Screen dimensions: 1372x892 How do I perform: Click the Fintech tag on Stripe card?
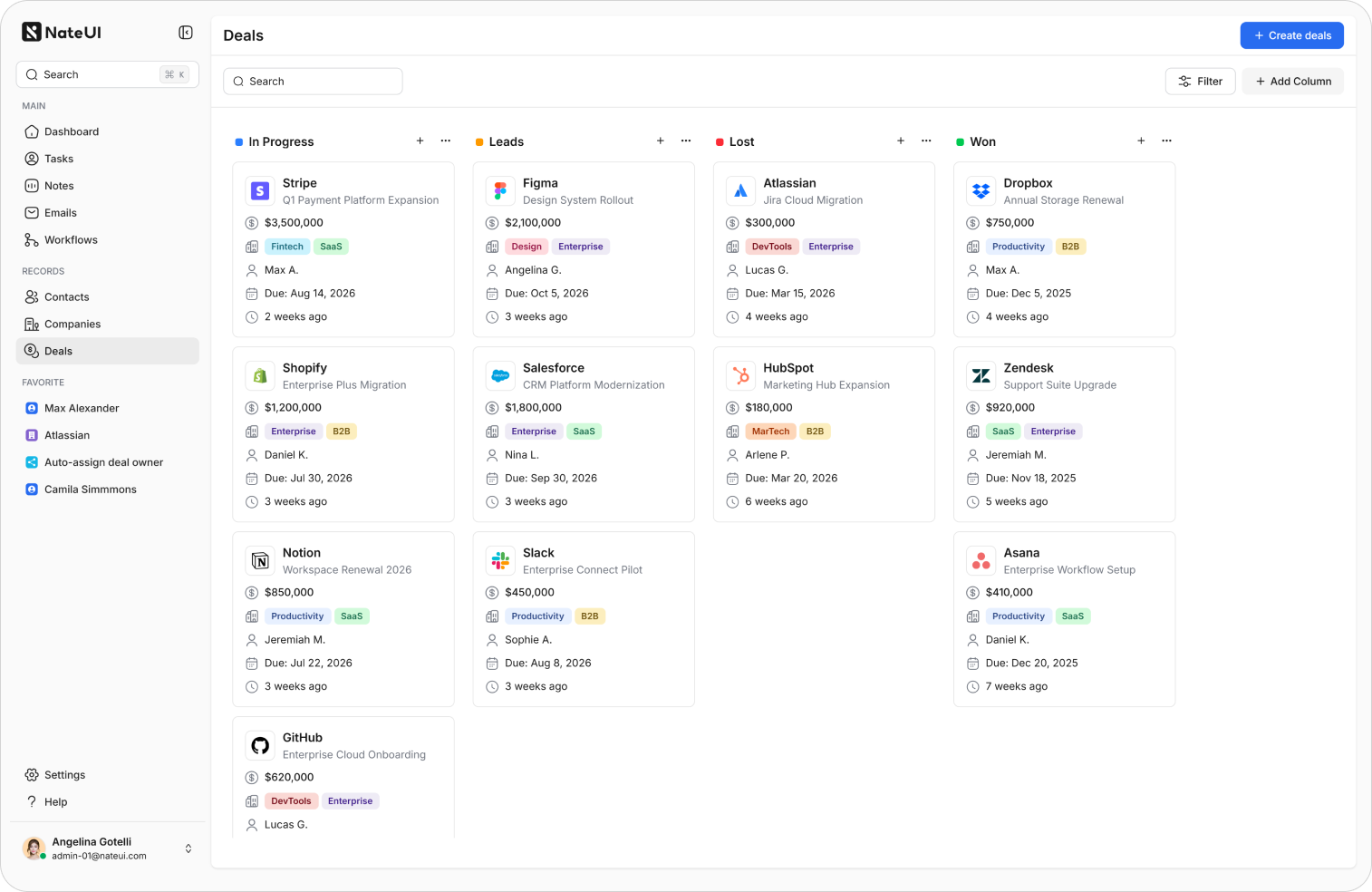(287, 247)
